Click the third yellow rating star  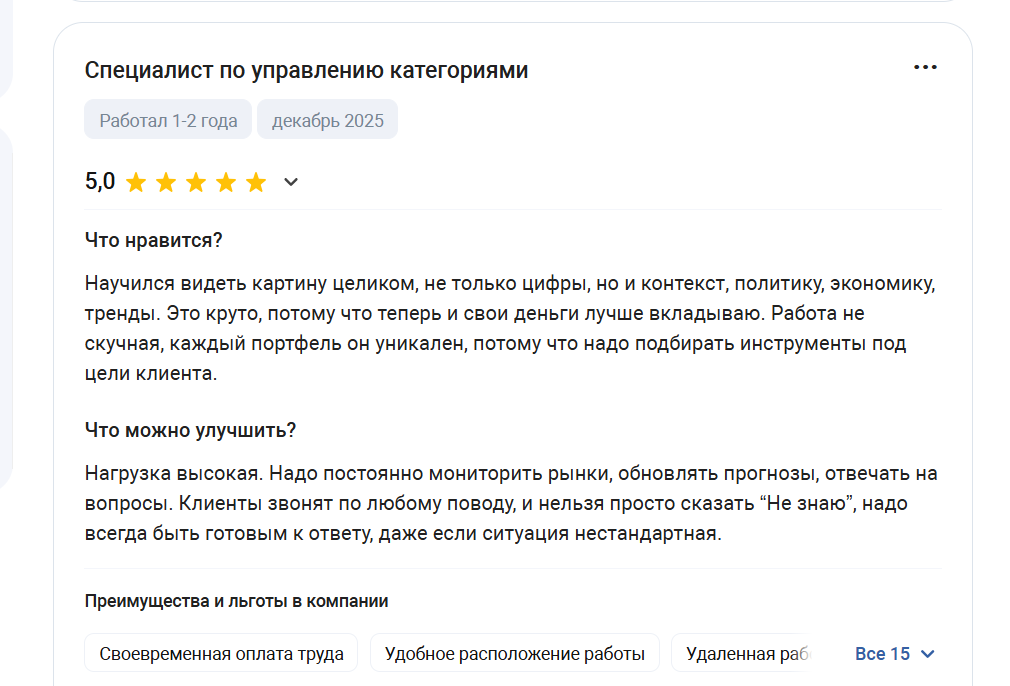coord(196,182)
